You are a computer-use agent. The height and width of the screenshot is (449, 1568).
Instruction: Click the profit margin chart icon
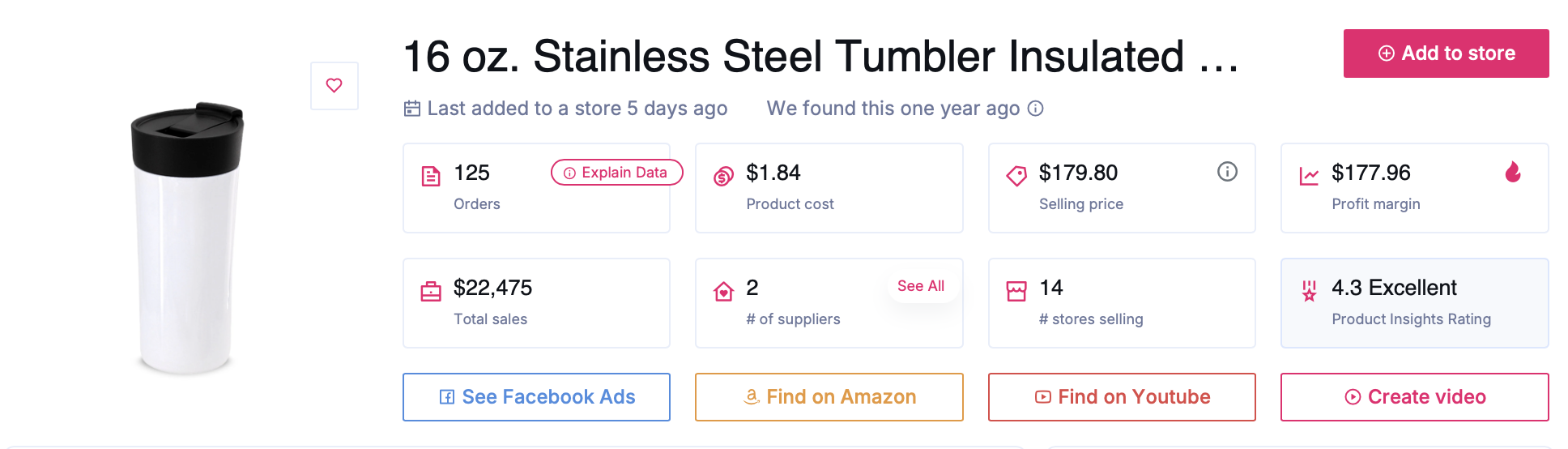coord(1309,176)
